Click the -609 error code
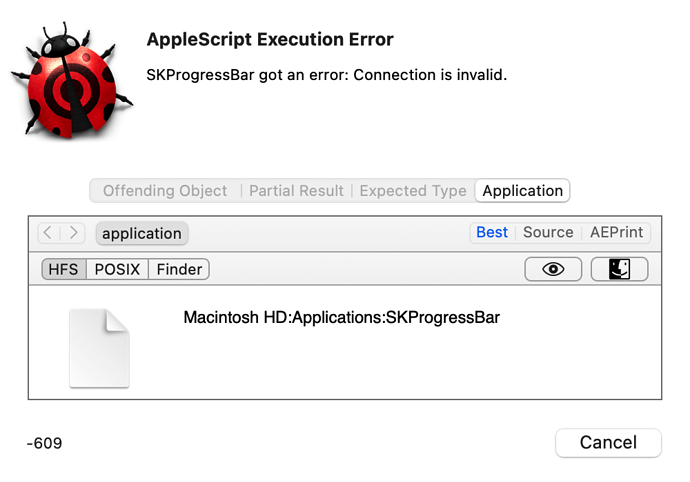 tap(45, 442)
